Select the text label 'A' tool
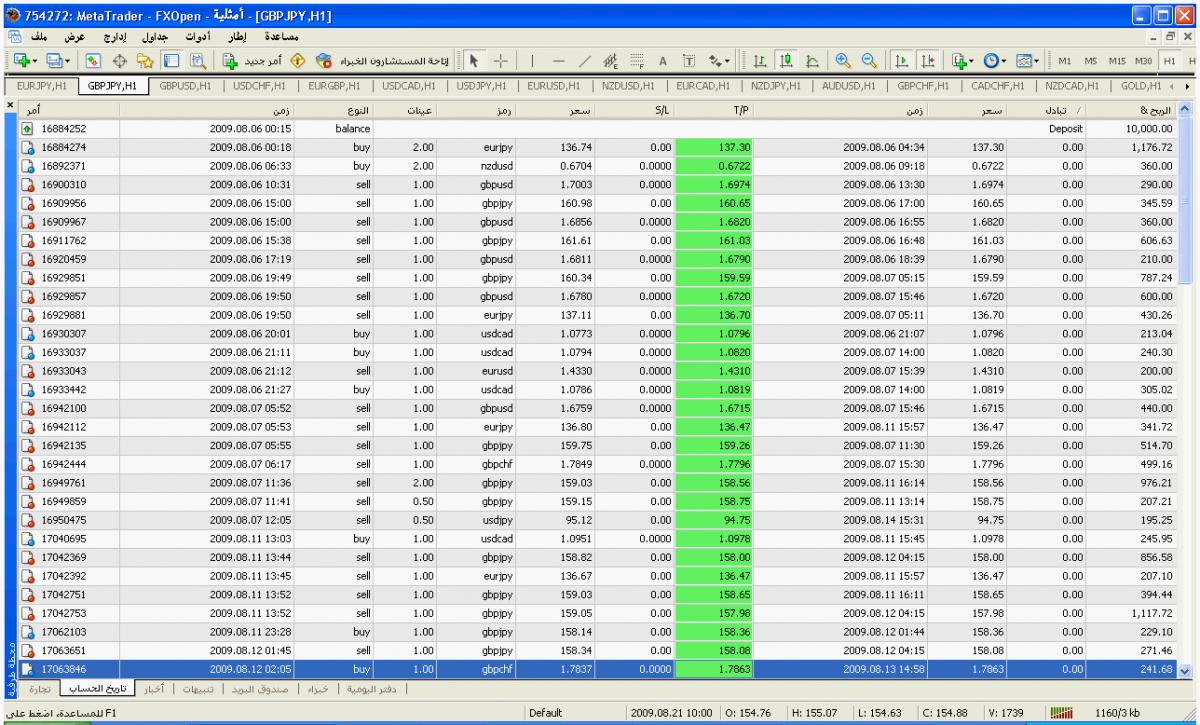The width and height of the screenshot is (1200, 725). tap(663, 60)
